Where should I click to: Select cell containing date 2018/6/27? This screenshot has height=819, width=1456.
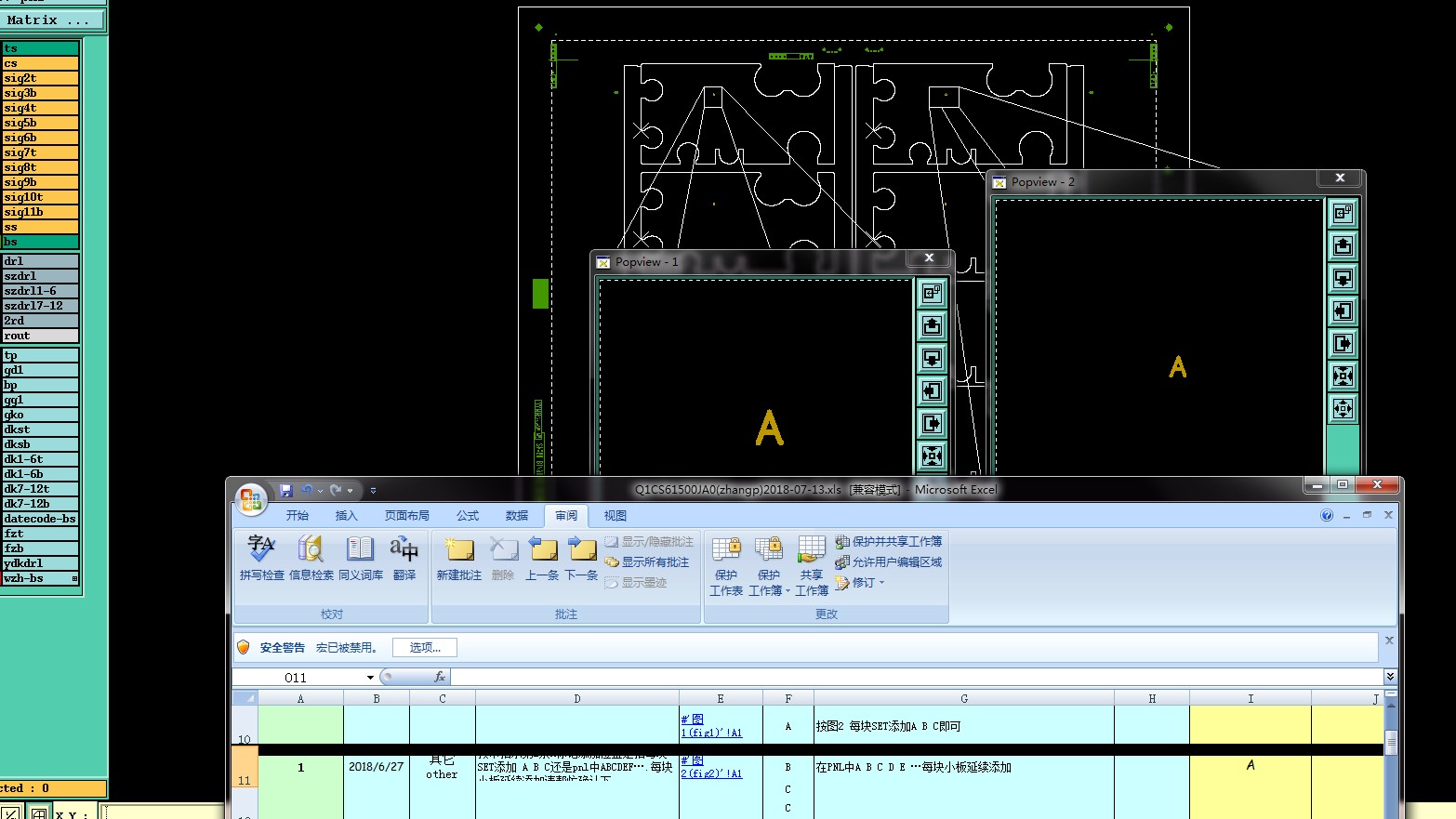click(x=377, y=767)
